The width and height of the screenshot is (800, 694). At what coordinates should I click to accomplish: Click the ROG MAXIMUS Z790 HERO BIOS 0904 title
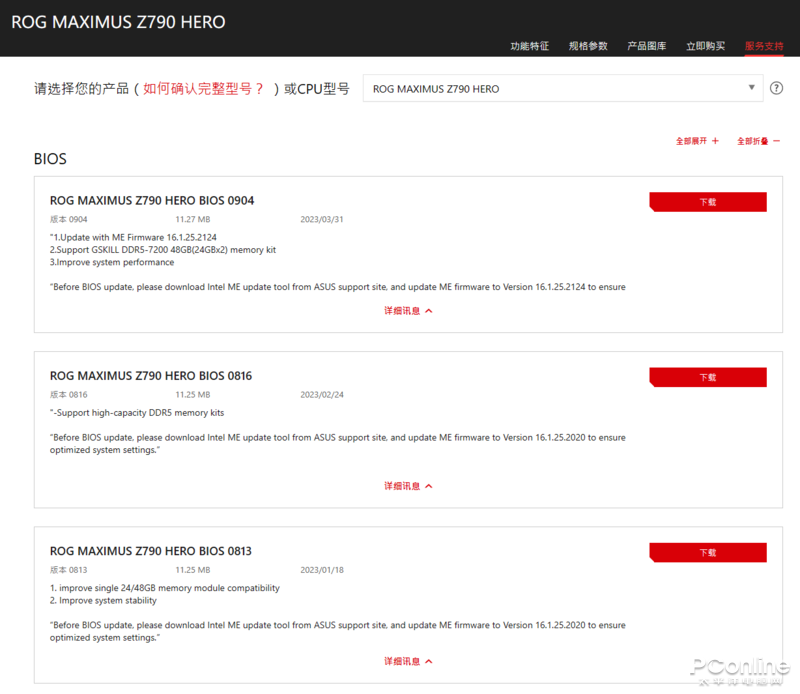(x=152, y=201)
